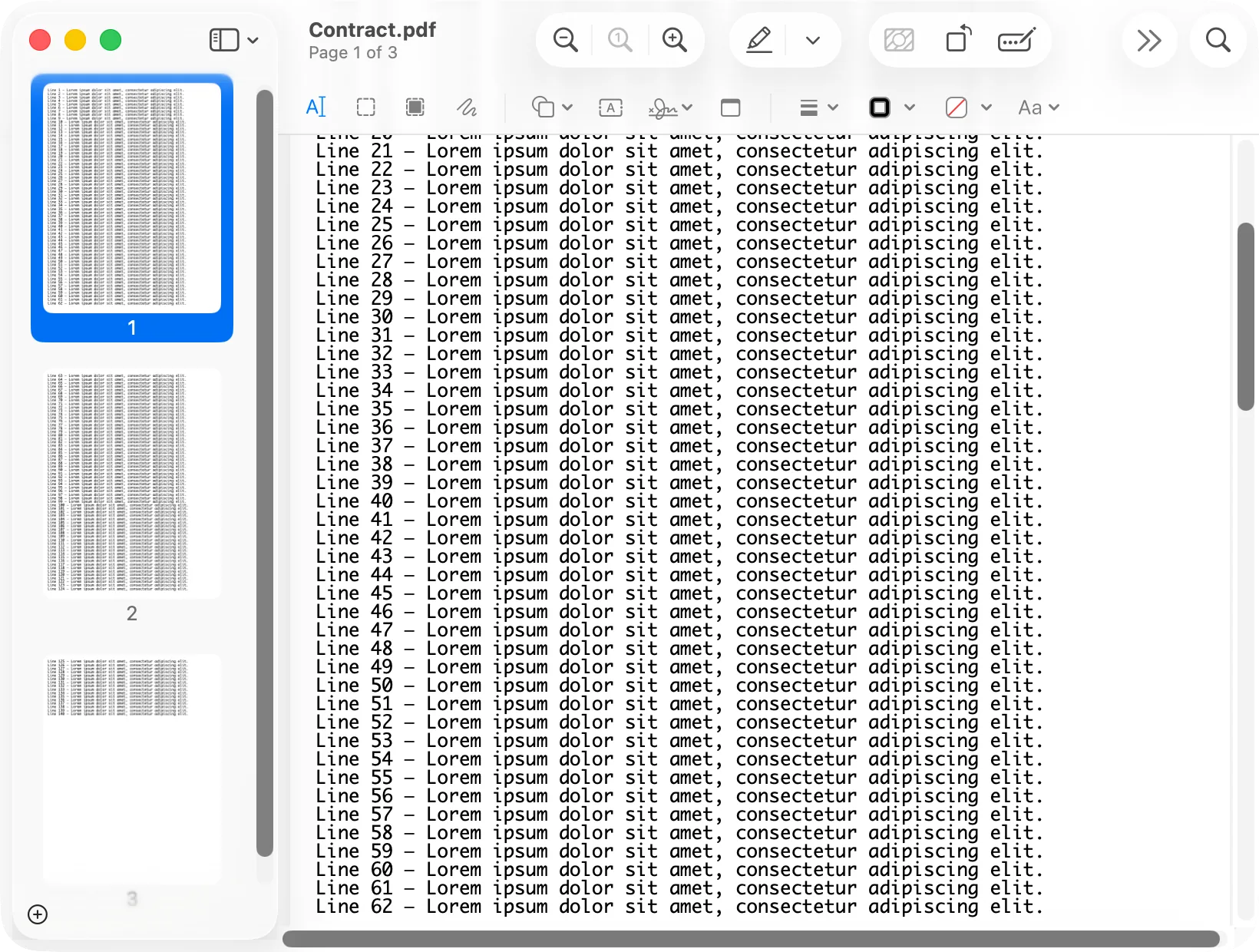
Task: Click the actual size zoom button
Action: (x=620, y=40)
